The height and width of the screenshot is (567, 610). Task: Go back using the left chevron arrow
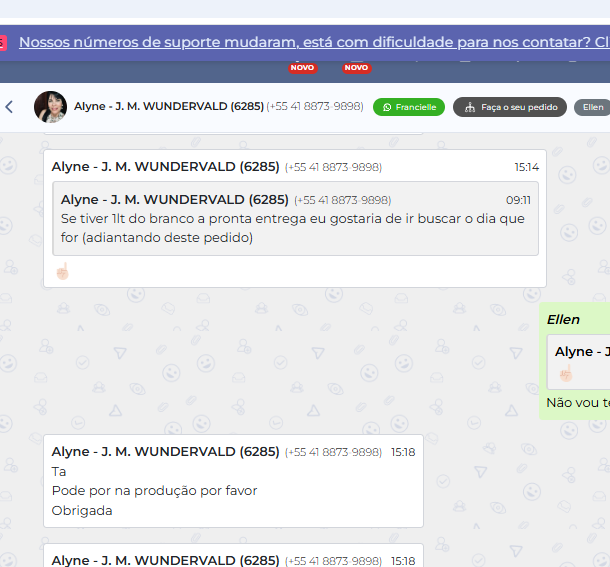[x=10, y=107]
